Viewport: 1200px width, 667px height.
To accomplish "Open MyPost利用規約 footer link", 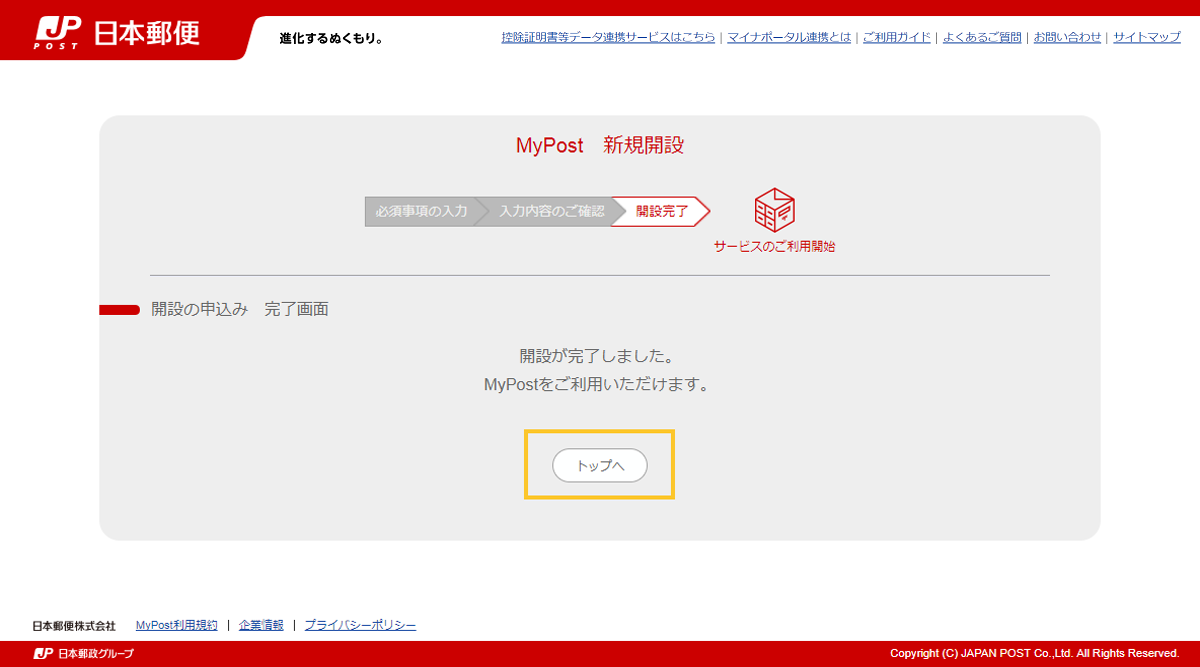I will (176, 625).
